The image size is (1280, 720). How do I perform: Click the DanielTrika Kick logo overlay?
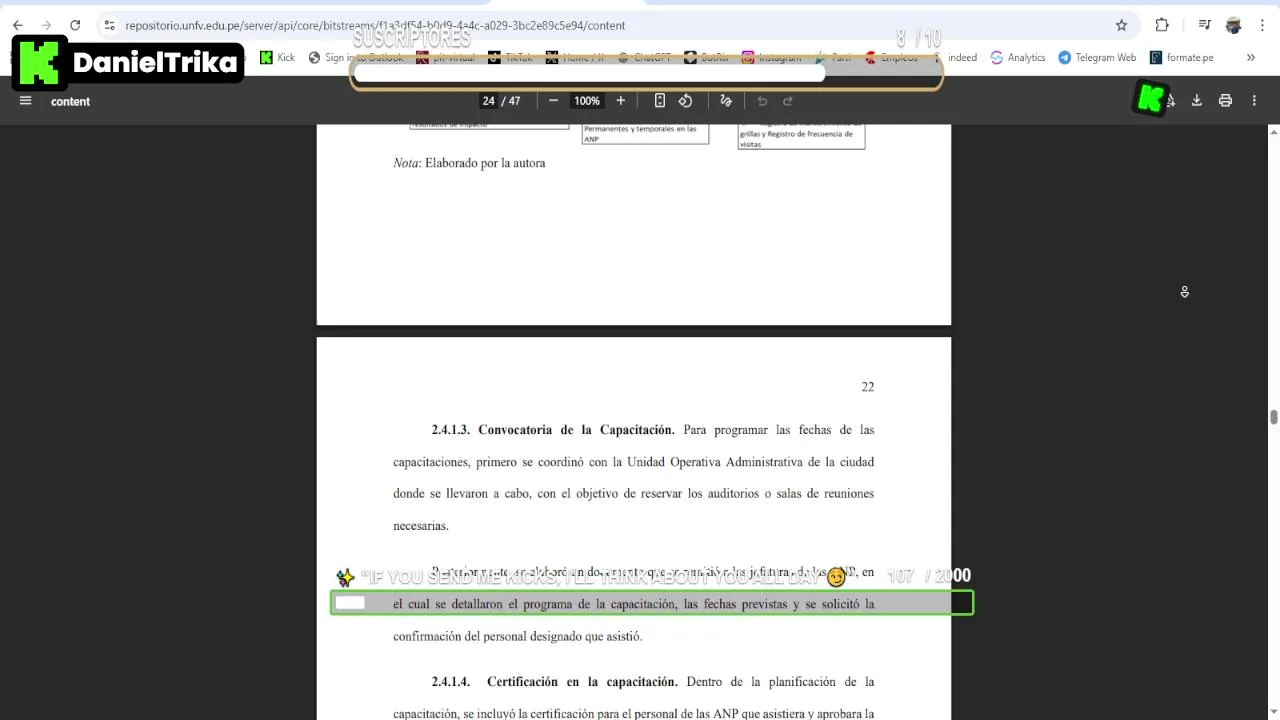(128, 62)
